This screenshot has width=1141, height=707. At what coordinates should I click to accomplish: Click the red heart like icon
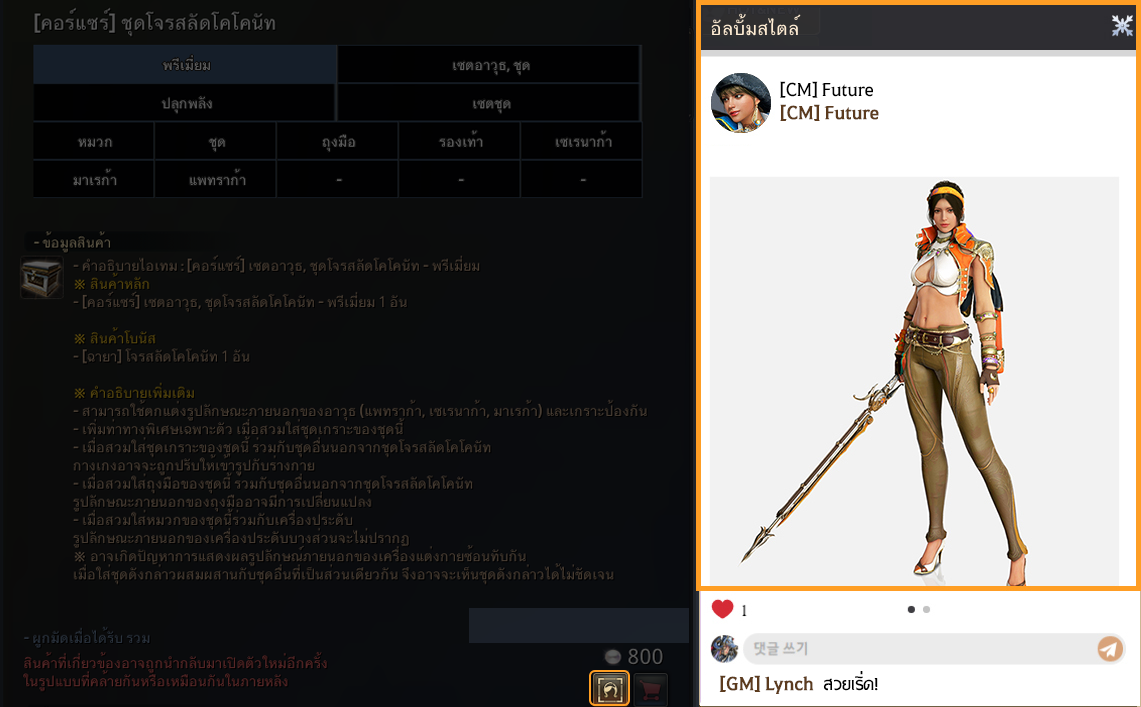click(722, 609)
